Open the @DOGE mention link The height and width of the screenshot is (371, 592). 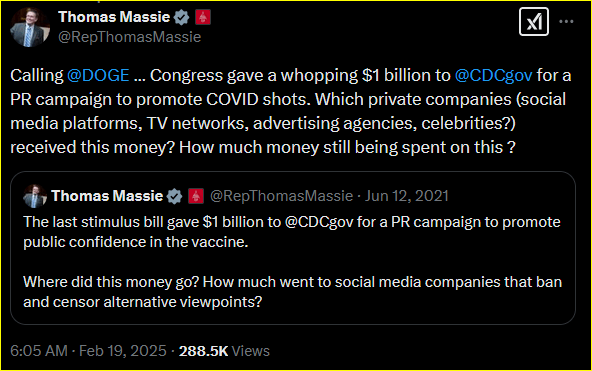coord(98,75)
